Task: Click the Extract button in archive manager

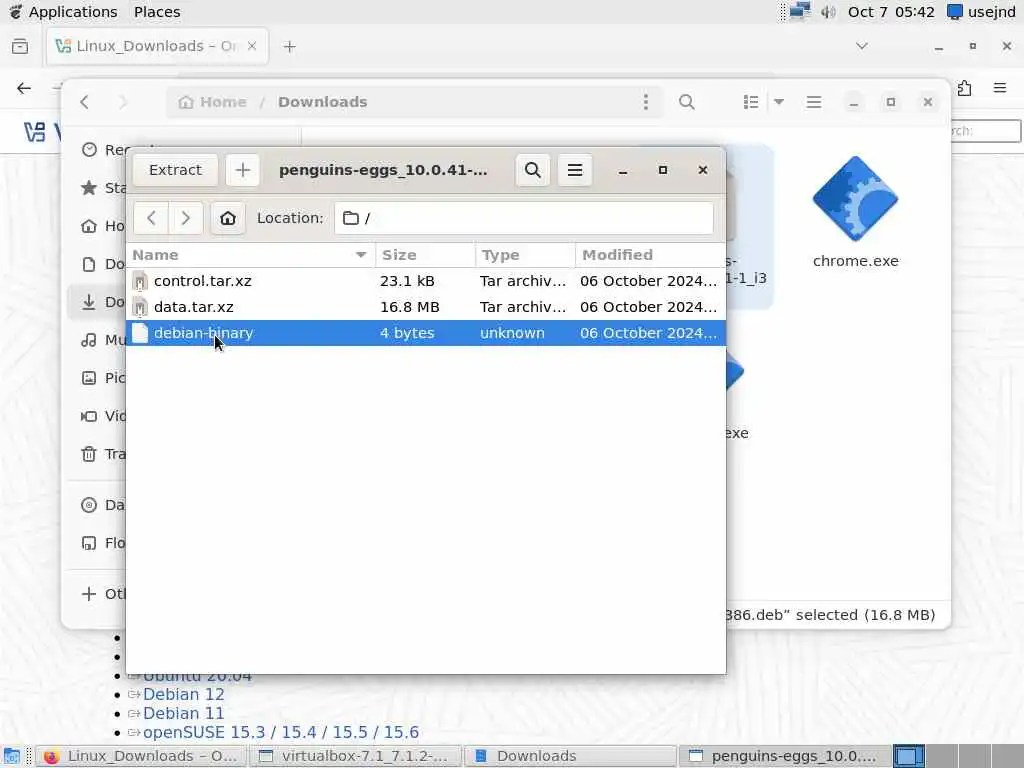Action: (175, 170)
